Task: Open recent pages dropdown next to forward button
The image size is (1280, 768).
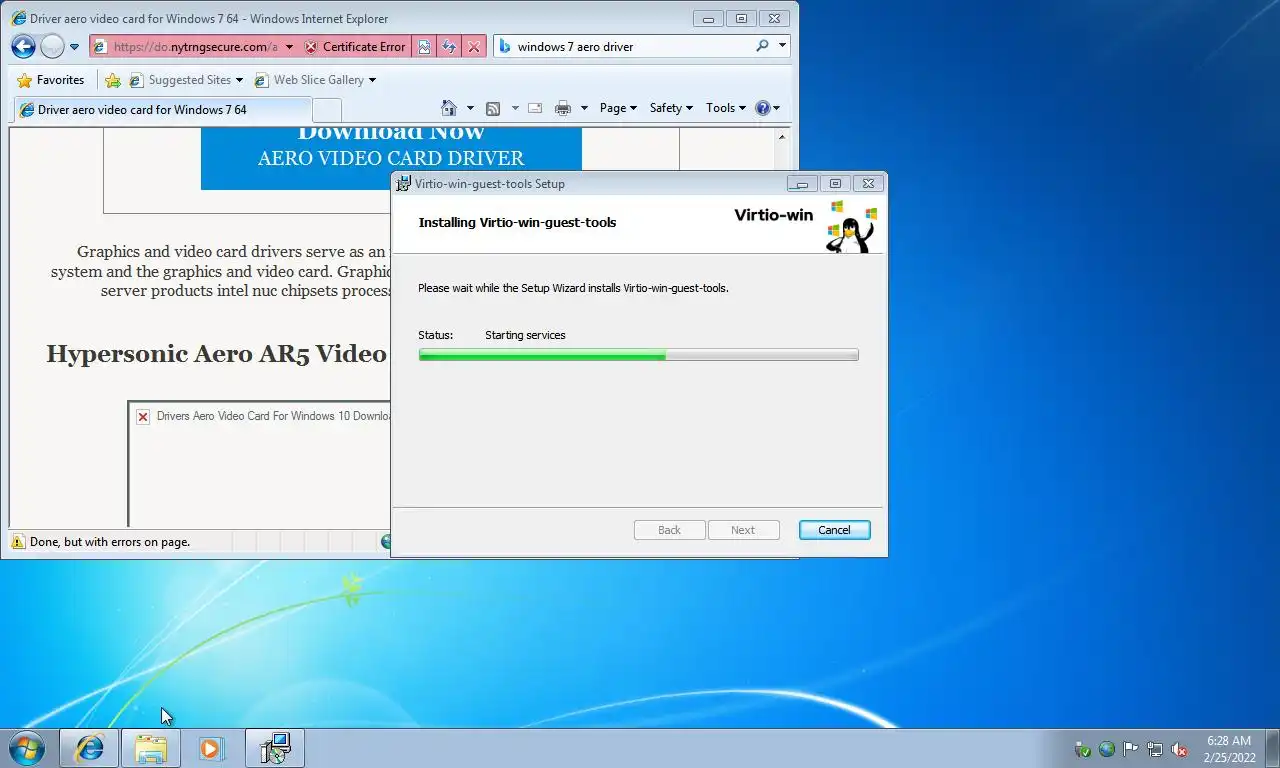Action: [x=74, y=47]
